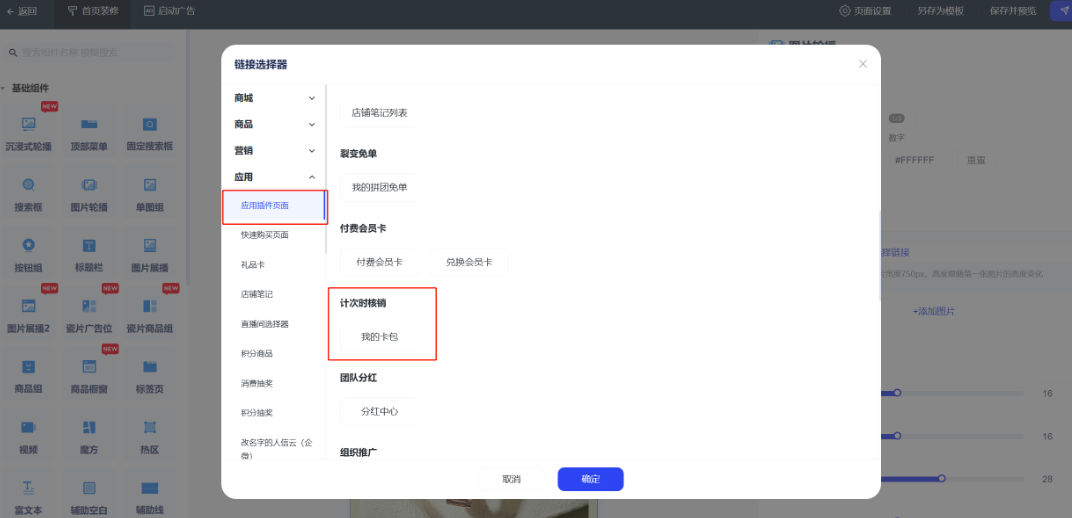The height and width of the screenshot is (518, 1072).
Task: Expand the 商品 category chevron
Action: click(311, 124)
